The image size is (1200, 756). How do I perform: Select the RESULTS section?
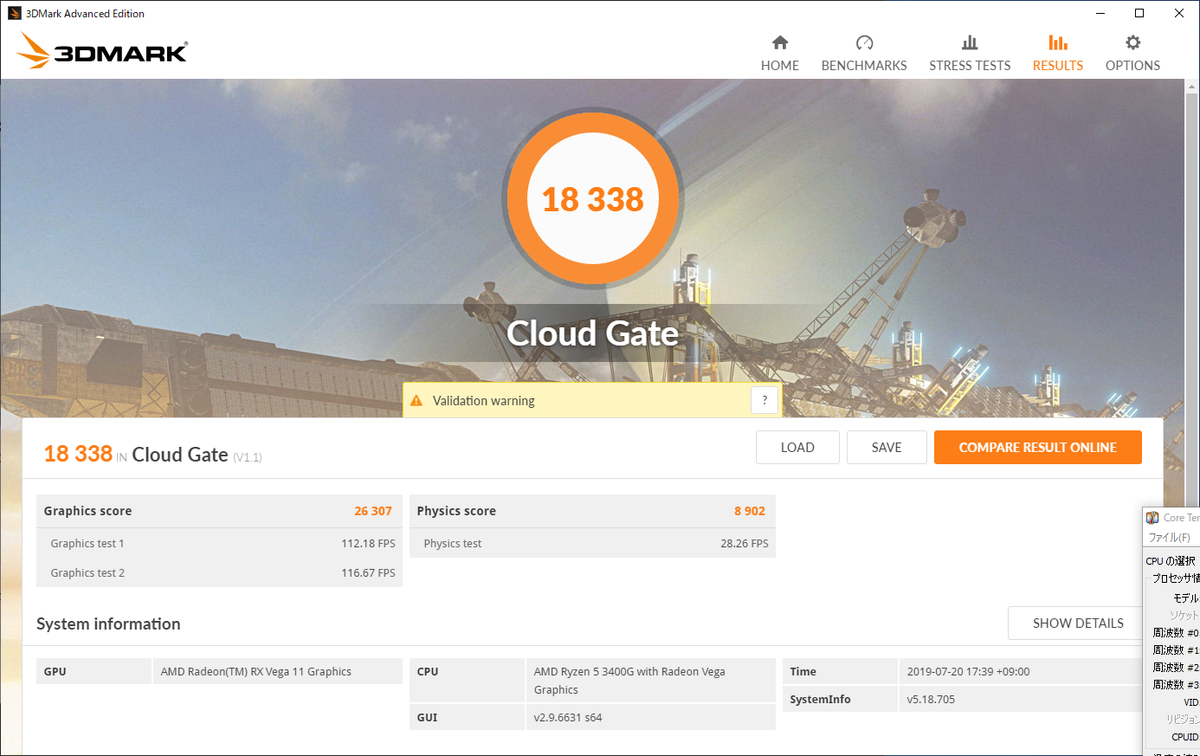1058,54
